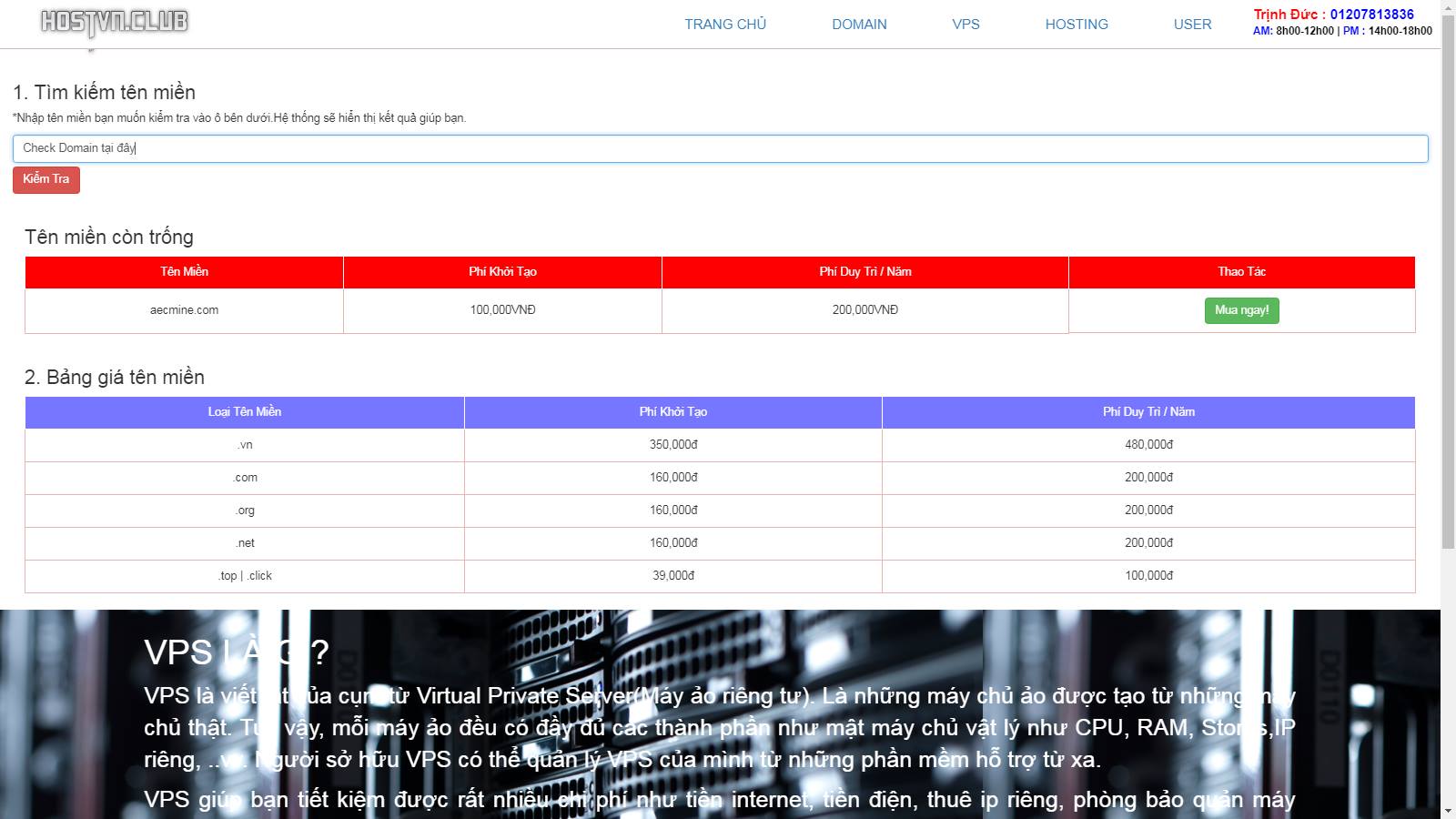Click the Loại Tên Miền column header

tap(244, 412)
